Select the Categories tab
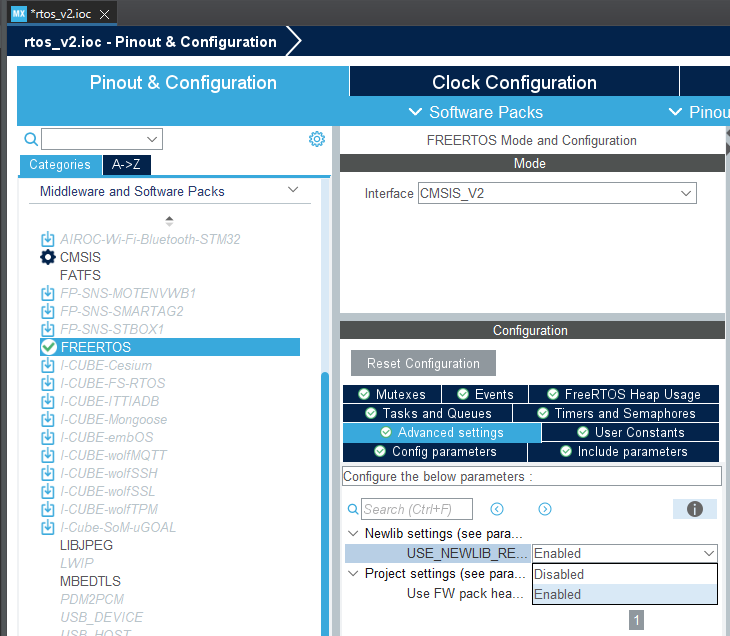Viewport: 730px width, 636px height. [60, 164]
